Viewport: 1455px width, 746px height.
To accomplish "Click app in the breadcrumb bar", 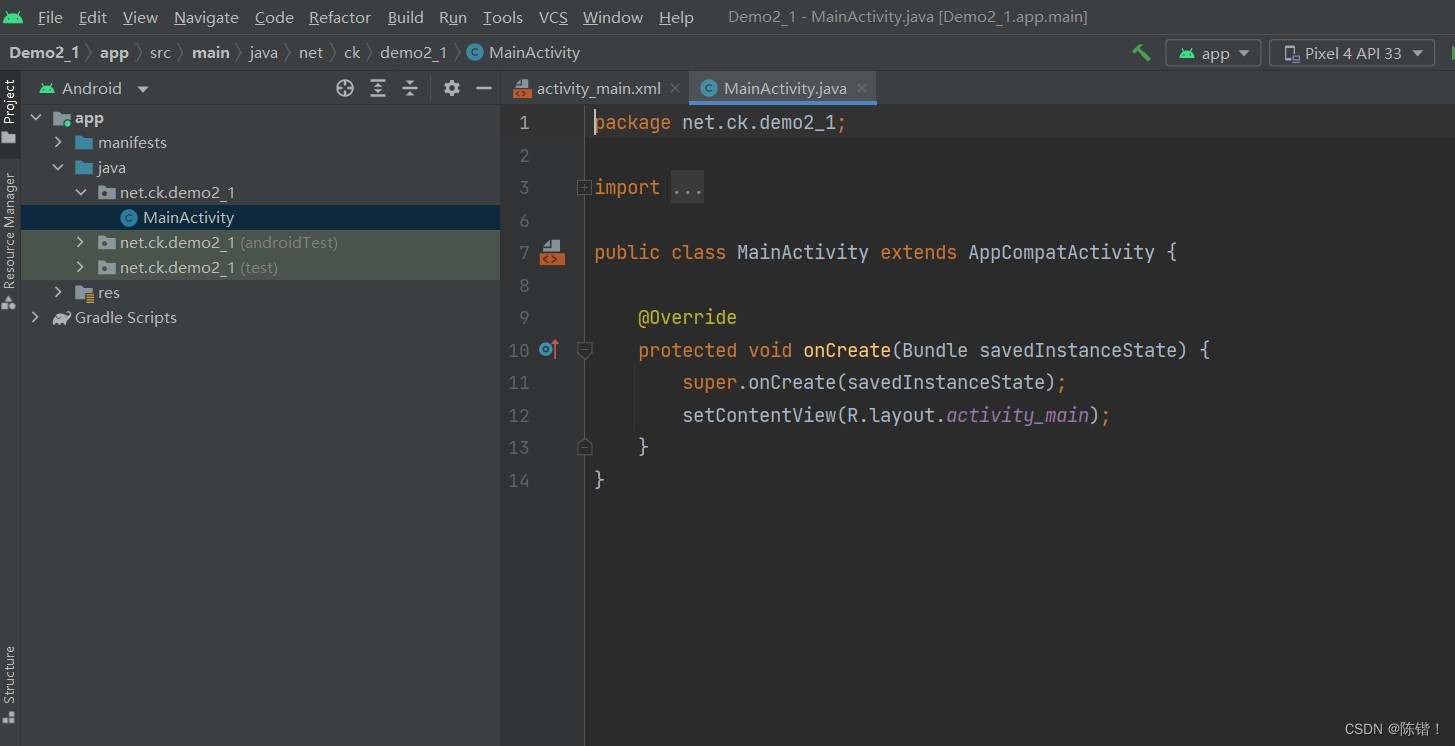I will [x=114, y=53].
